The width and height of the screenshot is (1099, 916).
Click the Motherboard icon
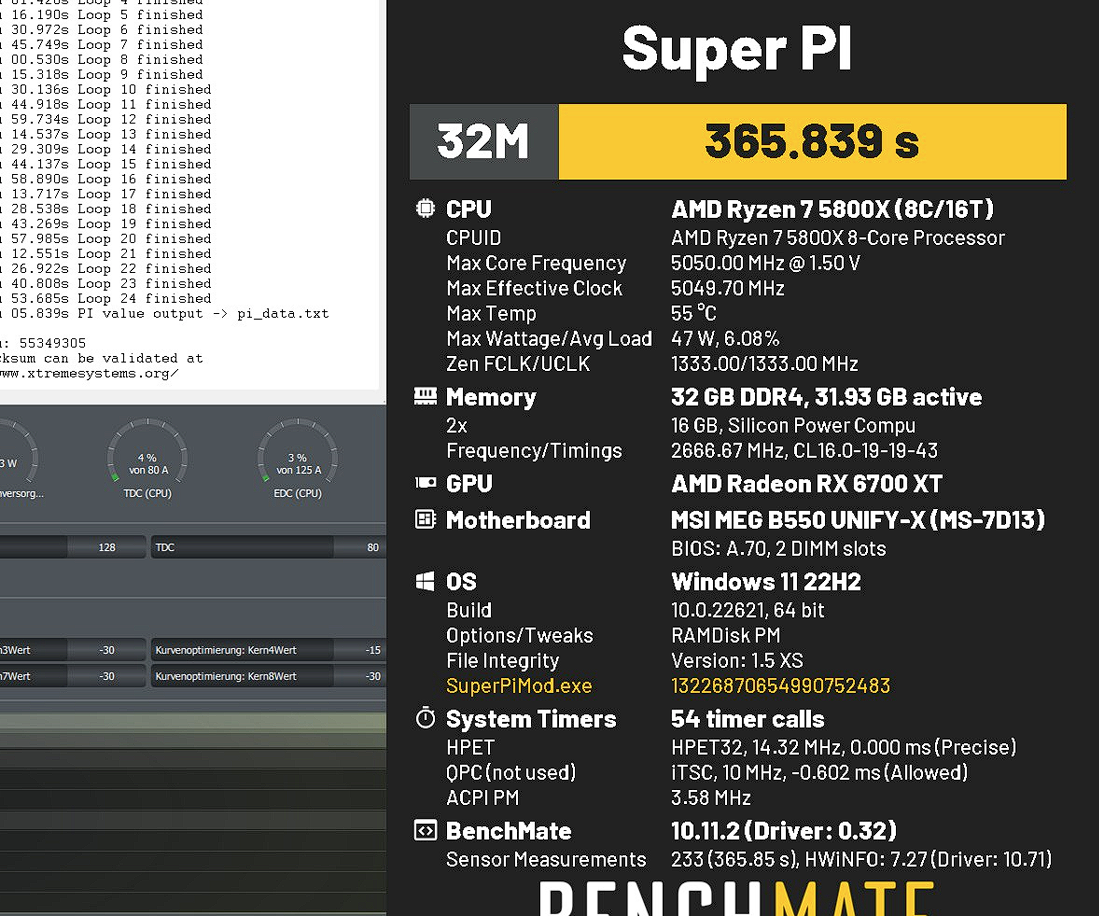pos(425,519)
